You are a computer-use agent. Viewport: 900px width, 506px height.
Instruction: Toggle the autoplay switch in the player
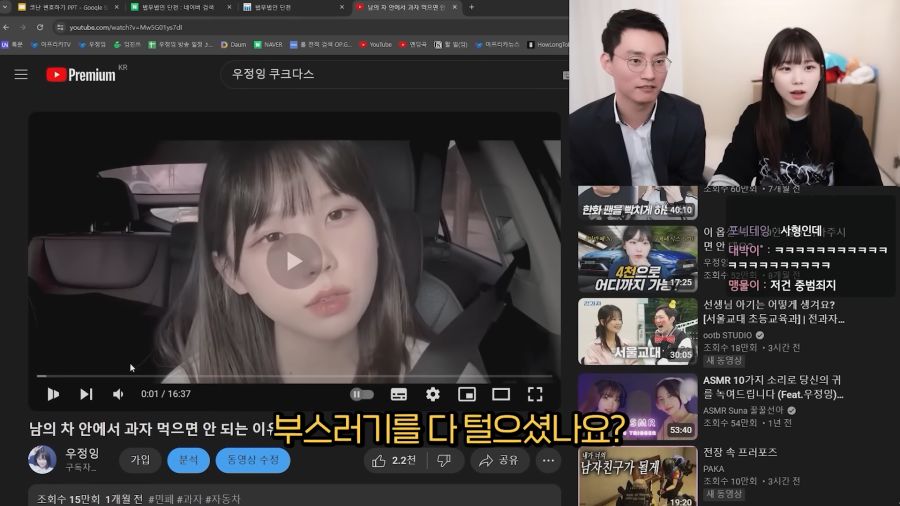coord(362,394)
